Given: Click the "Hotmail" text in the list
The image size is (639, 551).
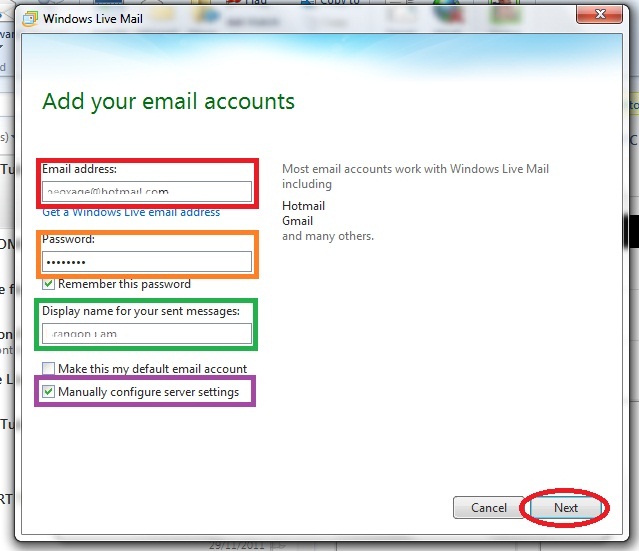Looking at the screenshot, I should [x=303, y=206].
